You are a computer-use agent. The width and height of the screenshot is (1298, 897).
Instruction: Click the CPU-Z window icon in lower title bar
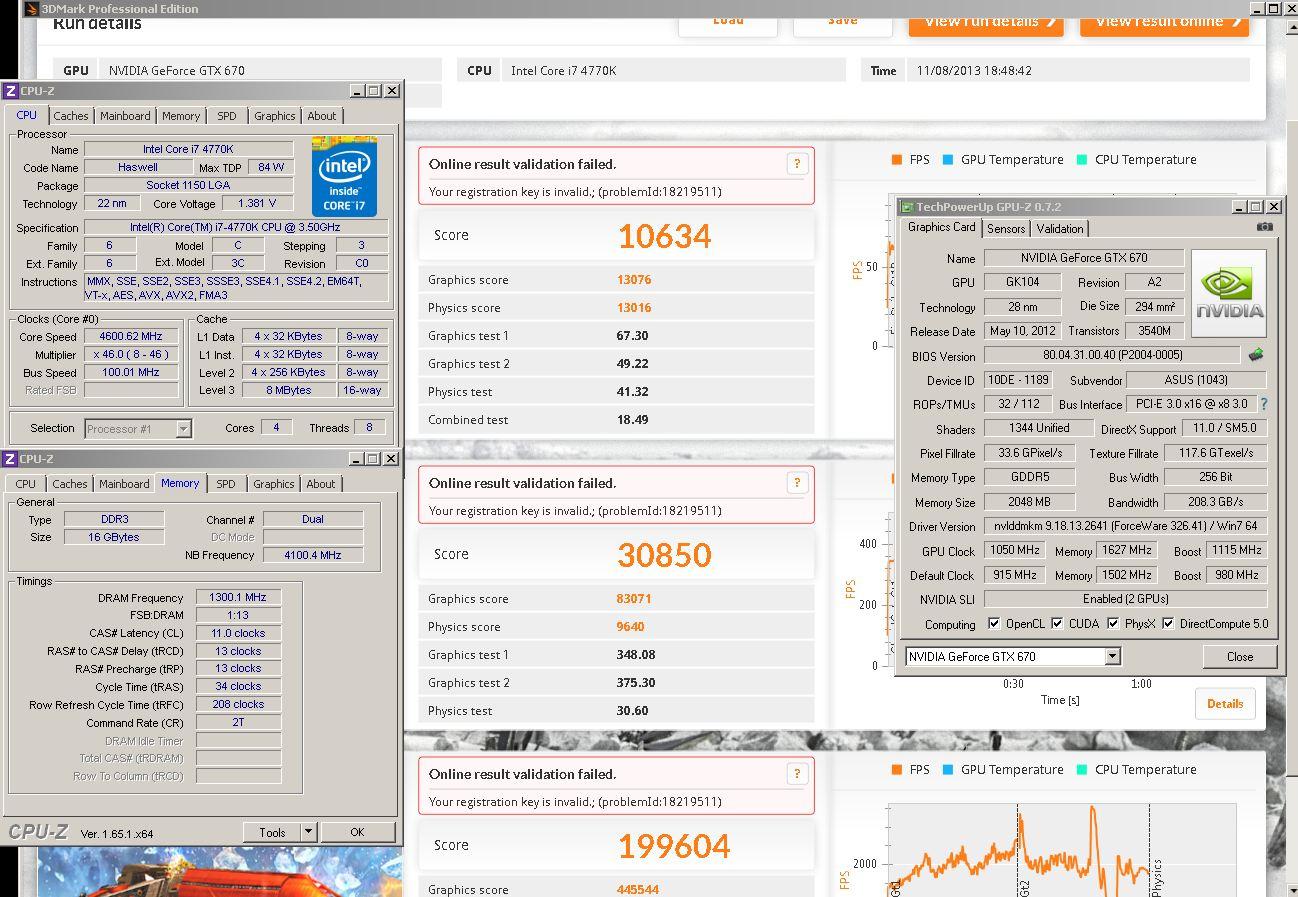click(x=10, y=458)
